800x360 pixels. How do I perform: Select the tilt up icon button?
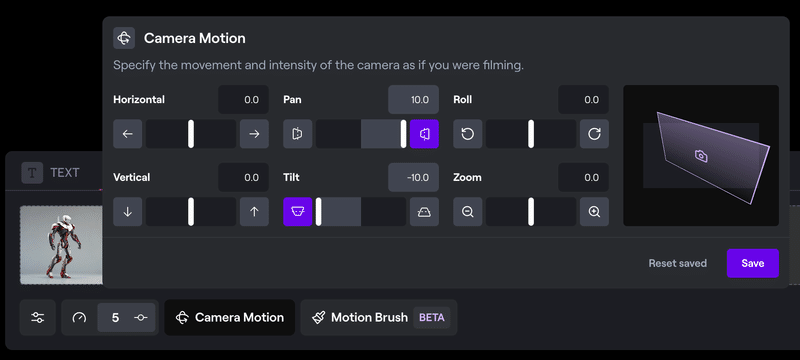click(x=424, y=212)
